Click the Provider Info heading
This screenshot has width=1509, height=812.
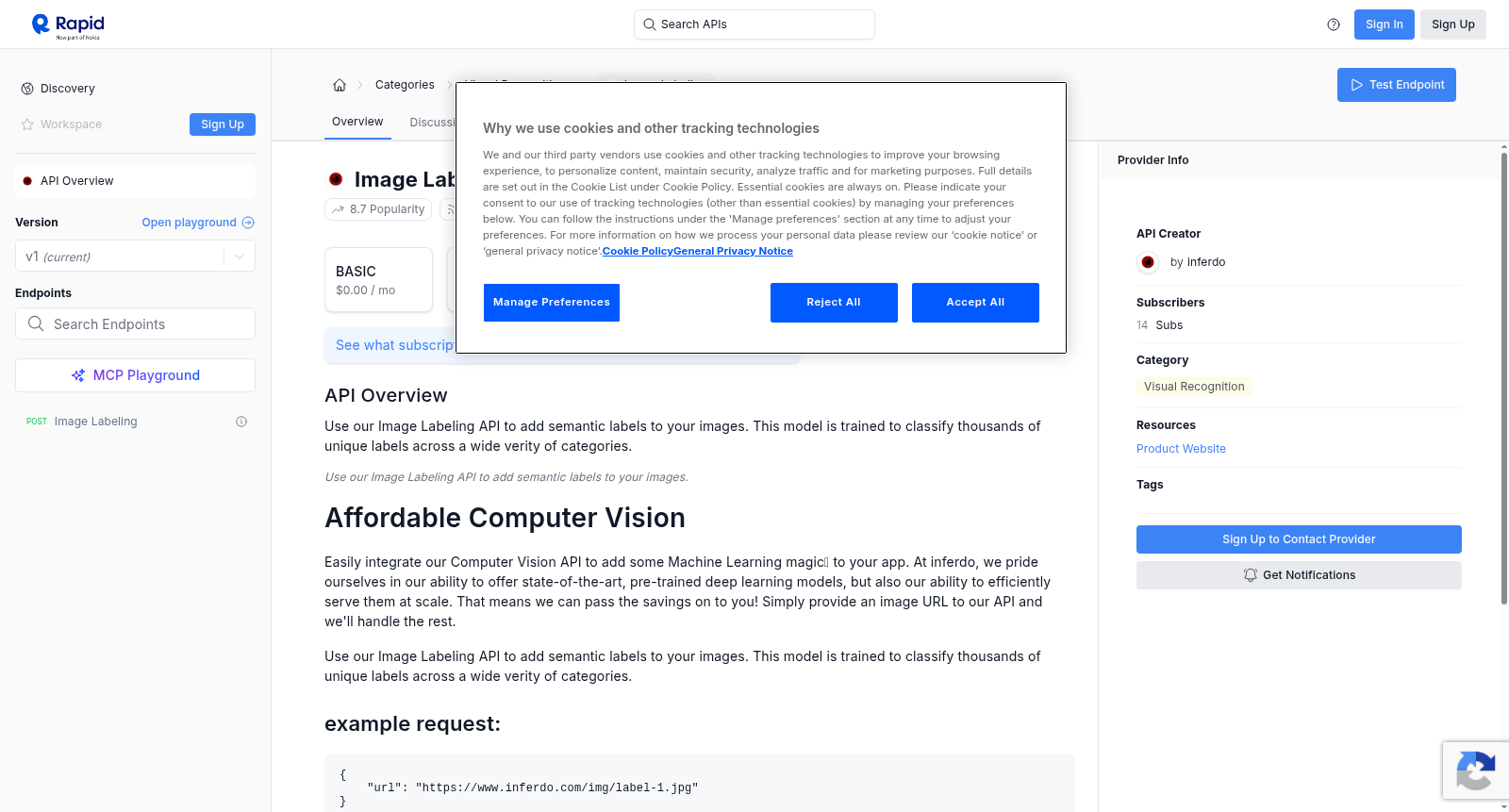coord(1152,160)
